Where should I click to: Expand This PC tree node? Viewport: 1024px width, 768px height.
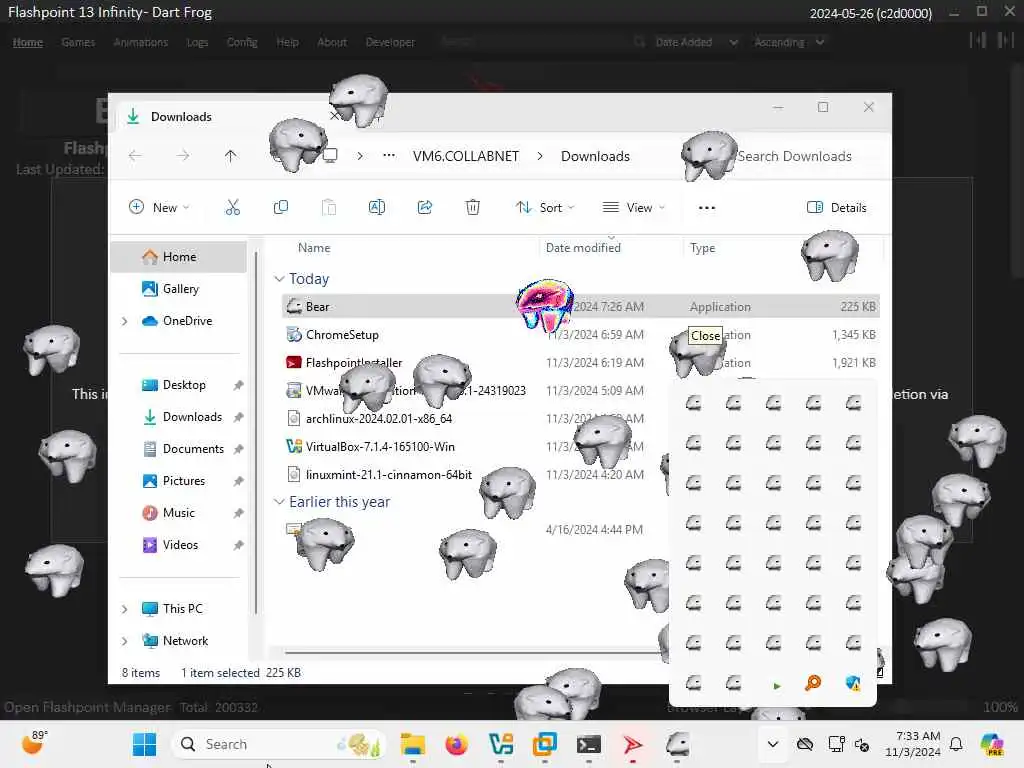pos(125,609)
